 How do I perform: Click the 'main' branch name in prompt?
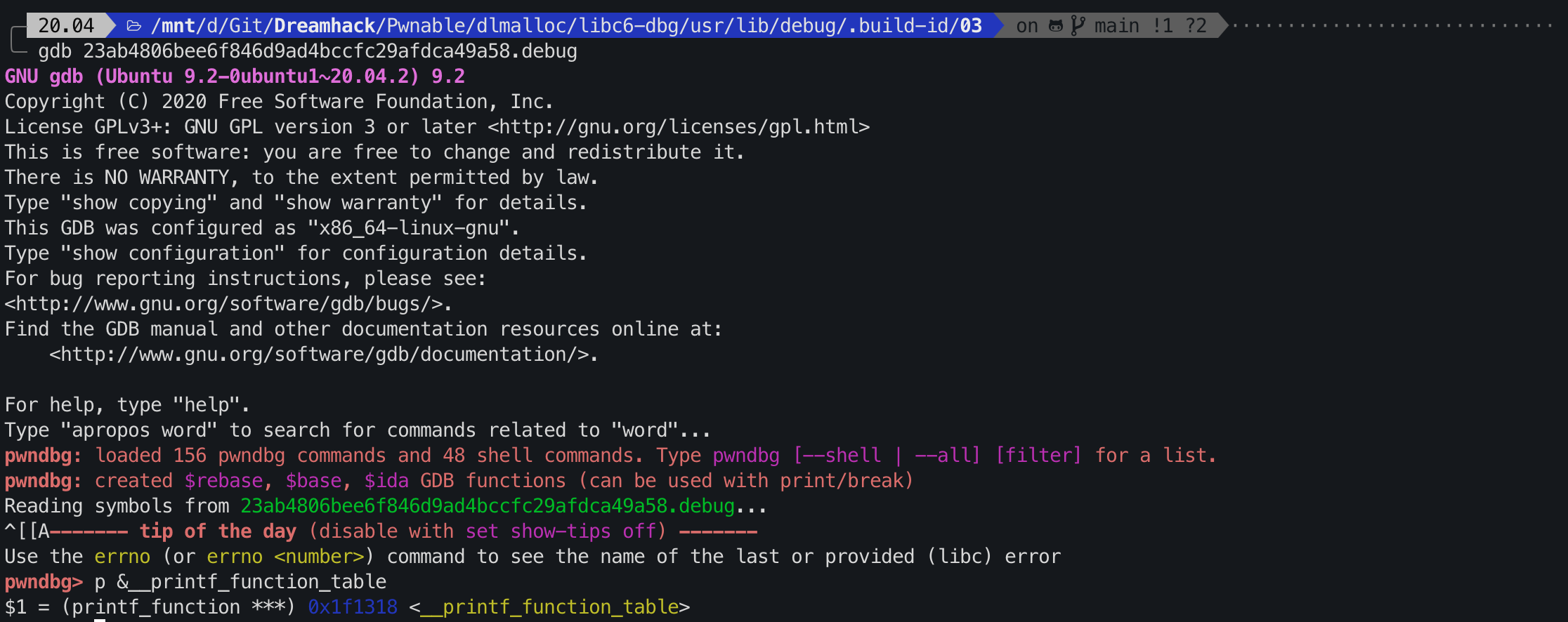[1116, 26]
